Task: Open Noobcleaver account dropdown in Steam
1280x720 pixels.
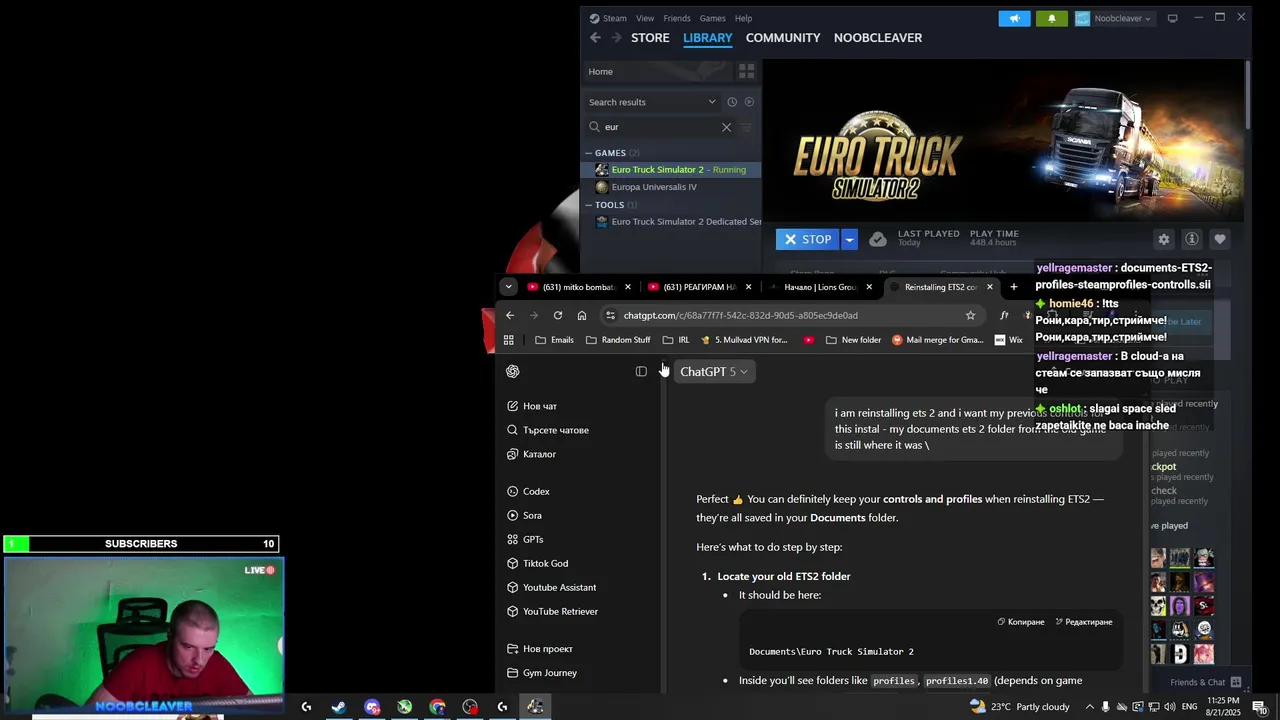Action: coord(1113,18)
